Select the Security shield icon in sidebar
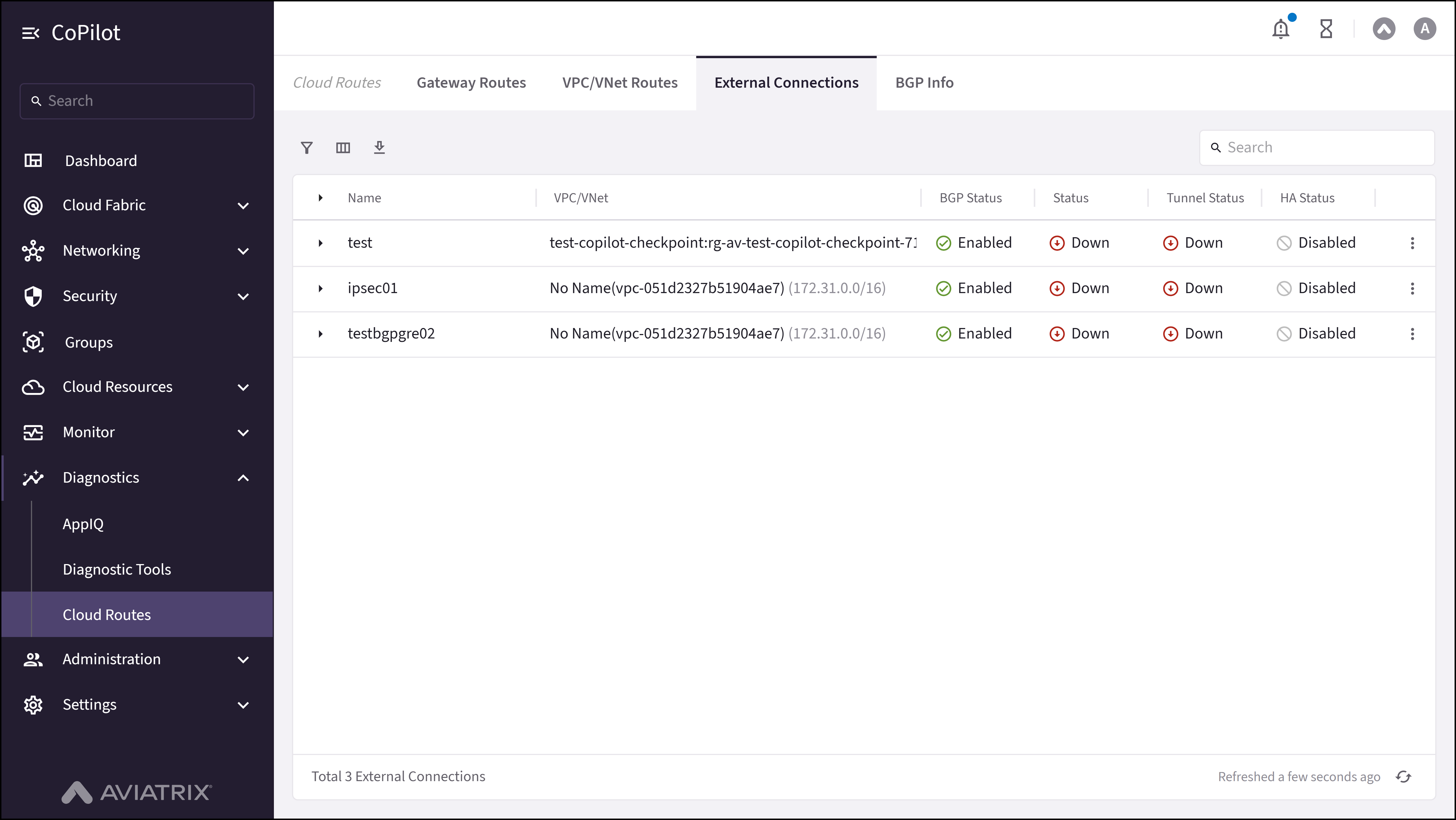This screenshot has width=1456, height=820. [33, 296]
